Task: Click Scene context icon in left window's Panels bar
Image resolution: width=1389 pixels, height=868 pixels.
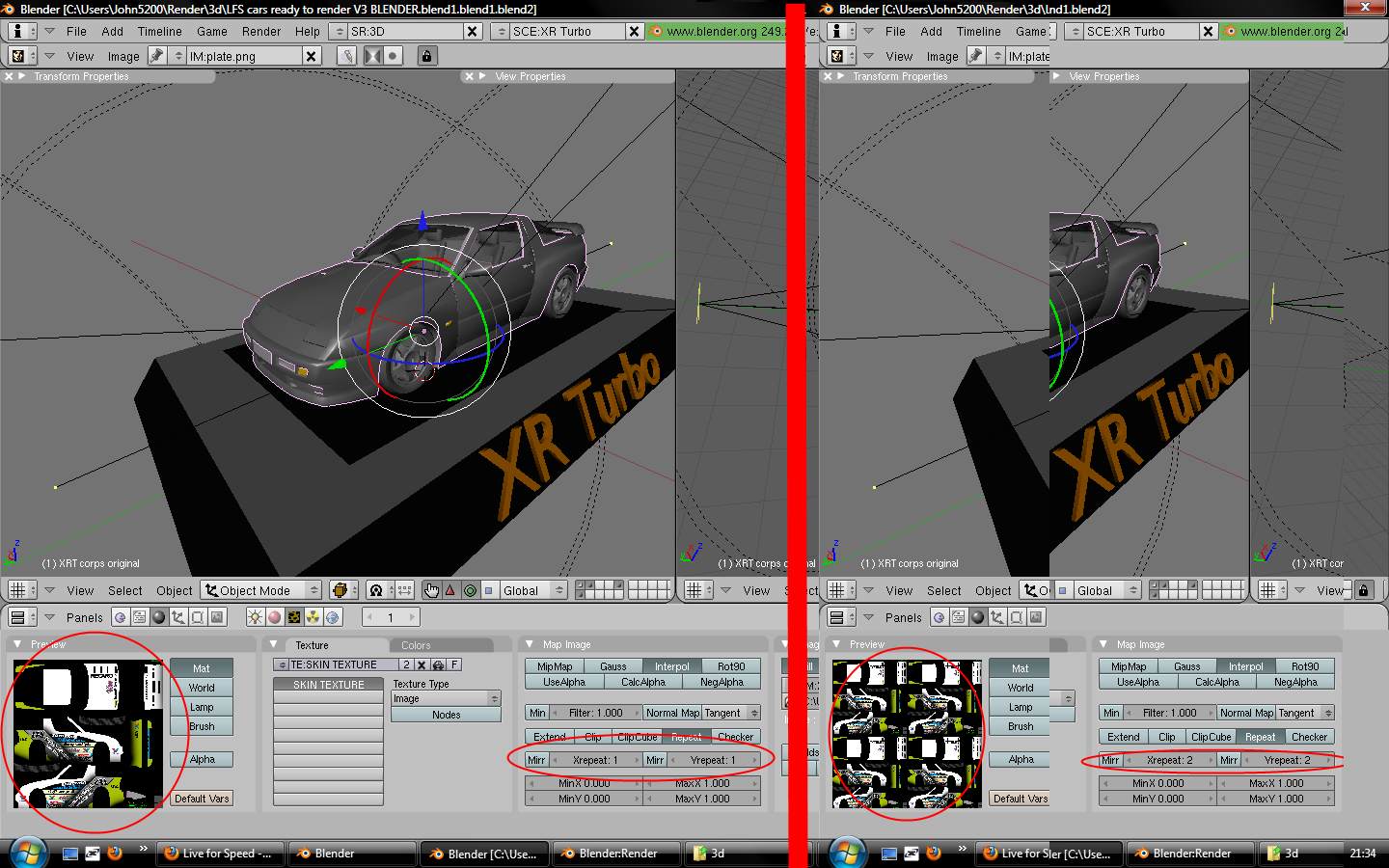Action: (217, 617)
